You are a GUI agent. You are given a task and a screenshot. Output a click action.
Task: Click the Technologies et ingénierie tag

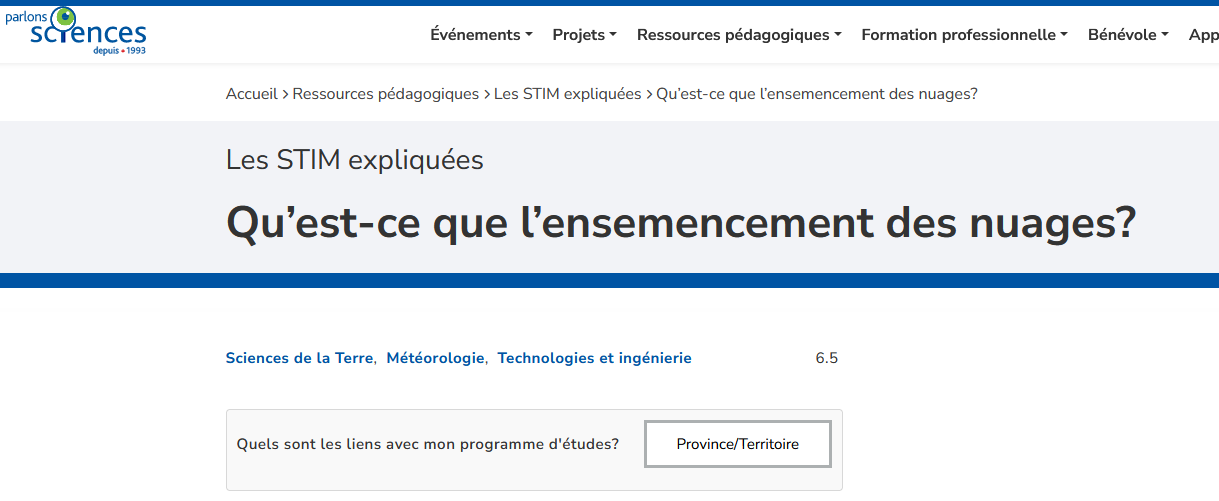pos(594,358)
